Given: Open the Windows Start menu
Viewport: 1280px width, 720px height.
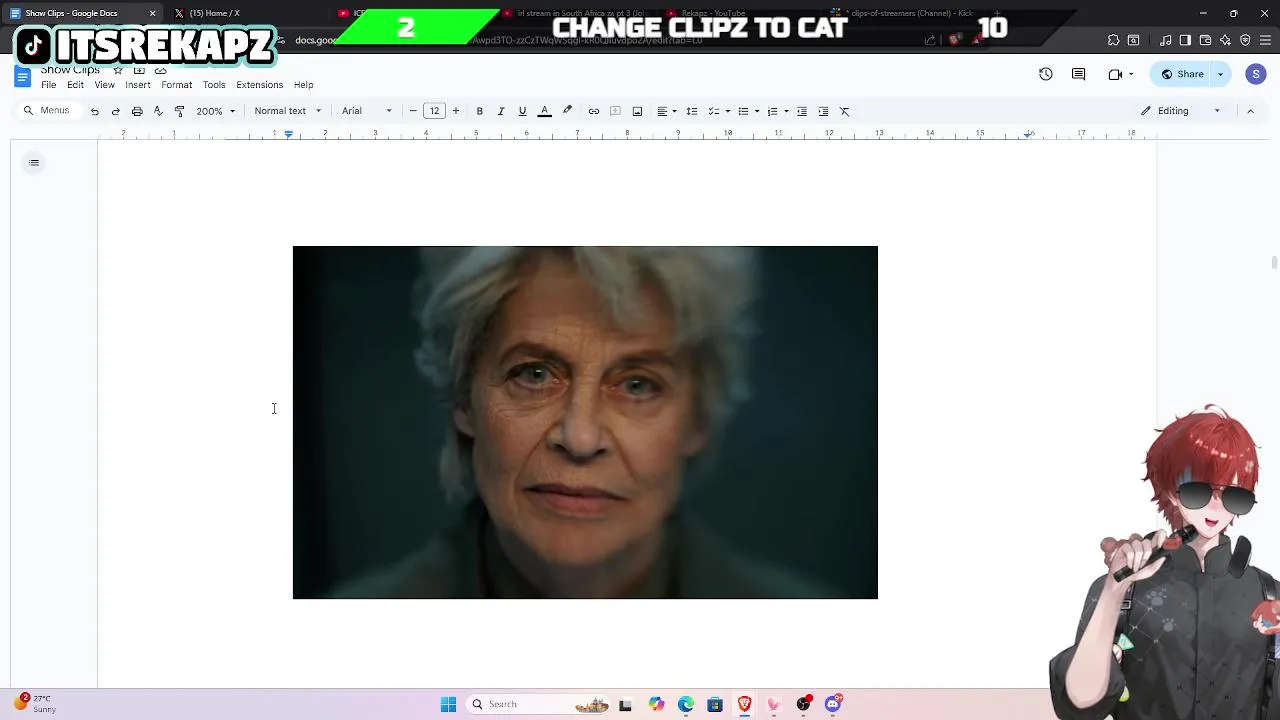Looking at the screenshot, I should pos(448,704).
